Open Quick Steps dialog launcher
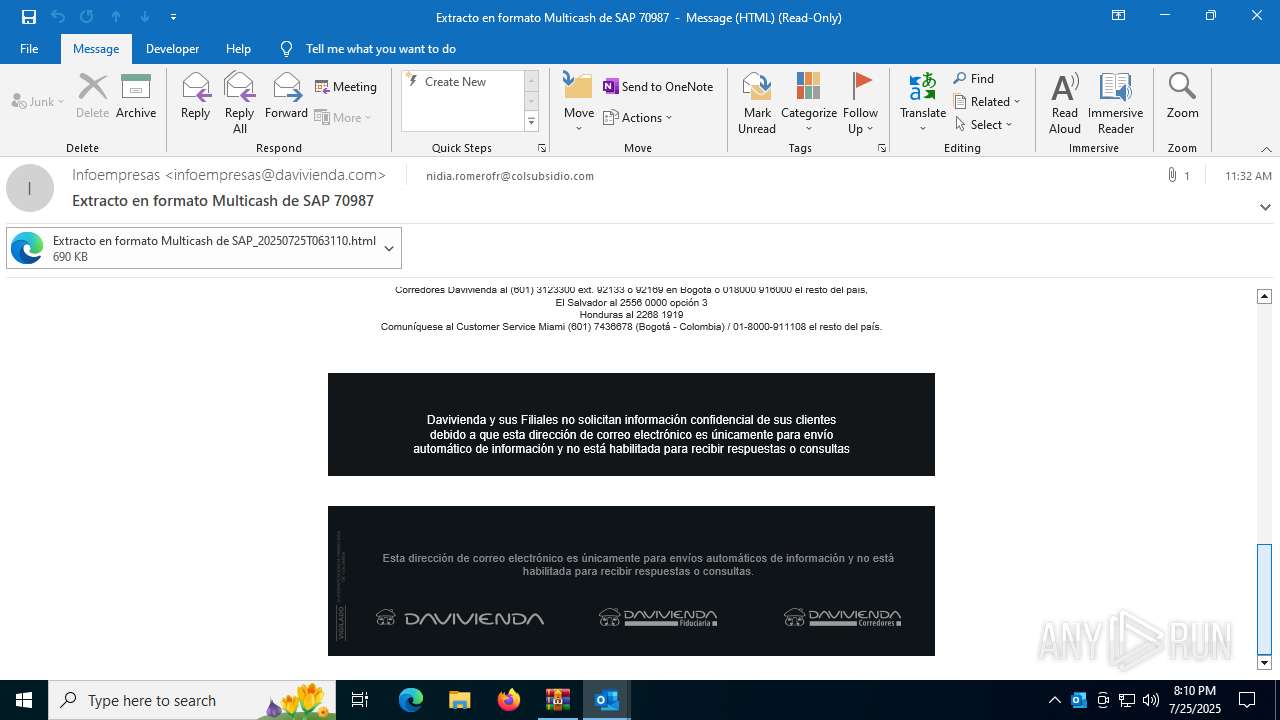Image resolution: width=1280 pixels, height=720 pixels. click(542, 148)
